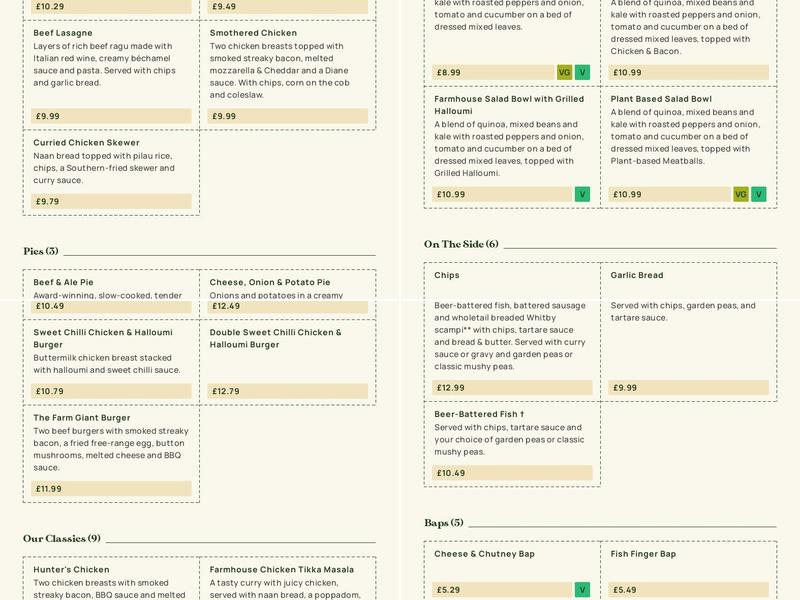Image resolution: width=800 pixels, height=600 pixels.
Task: Click the £11.99 price bar for Farm Giant Burger
Action: point(111,489)
